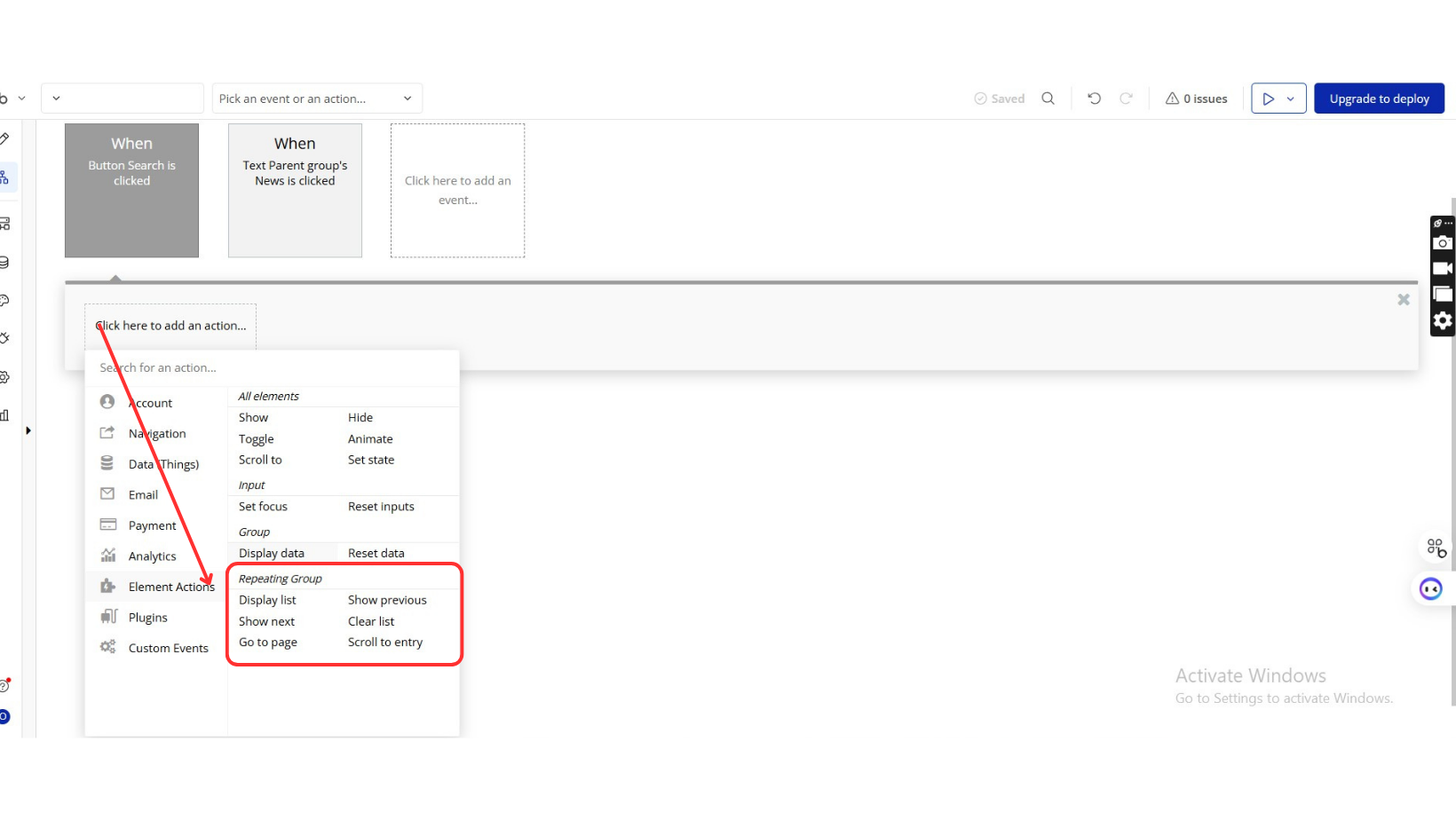Screen dimensions: 1456x820
Task: Open the Bubble shortcuts grid icon
Action: [1436, 548]
